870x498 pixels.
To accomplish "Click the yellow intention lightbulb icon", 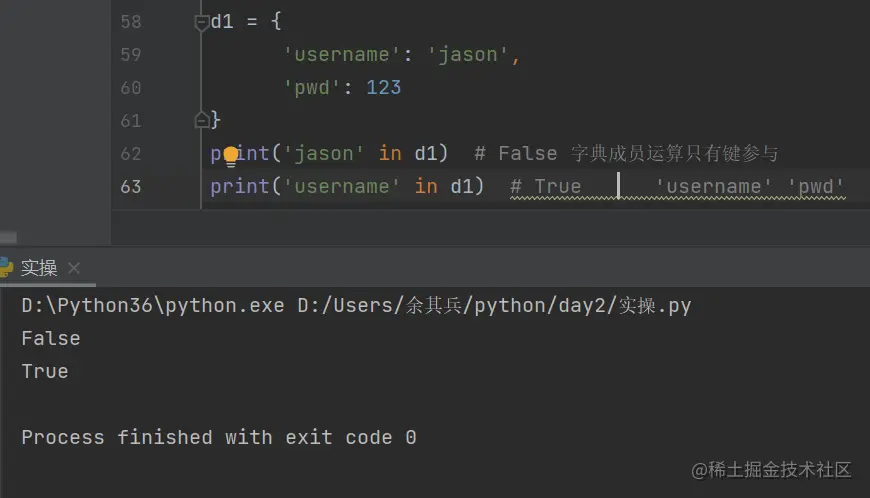I will coord(231,157).
